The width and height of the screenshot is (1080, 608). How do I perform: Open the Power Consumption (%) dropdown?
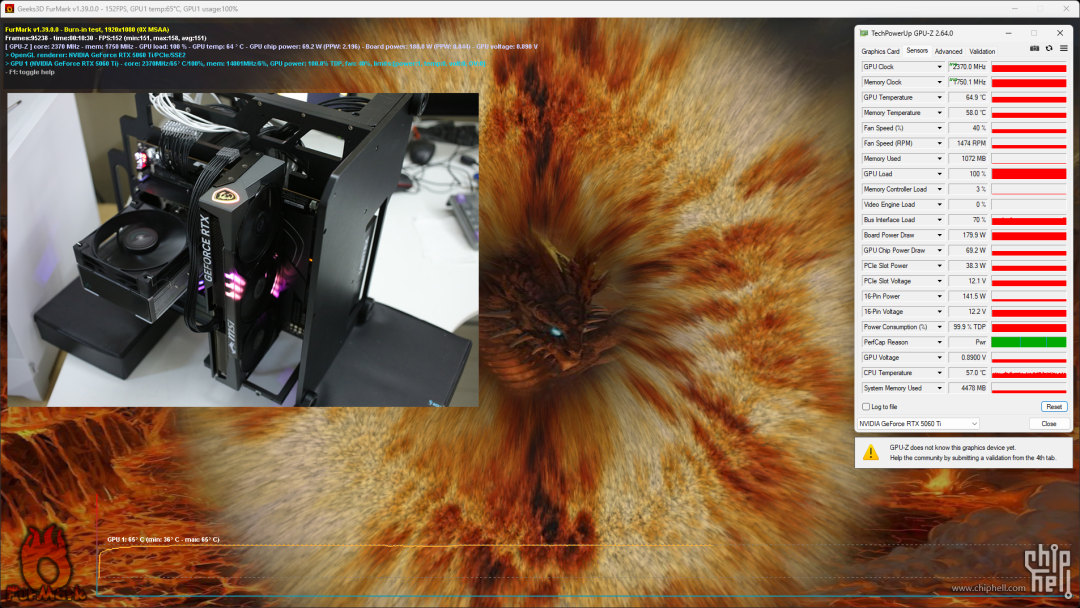click(x=939, y=327)
